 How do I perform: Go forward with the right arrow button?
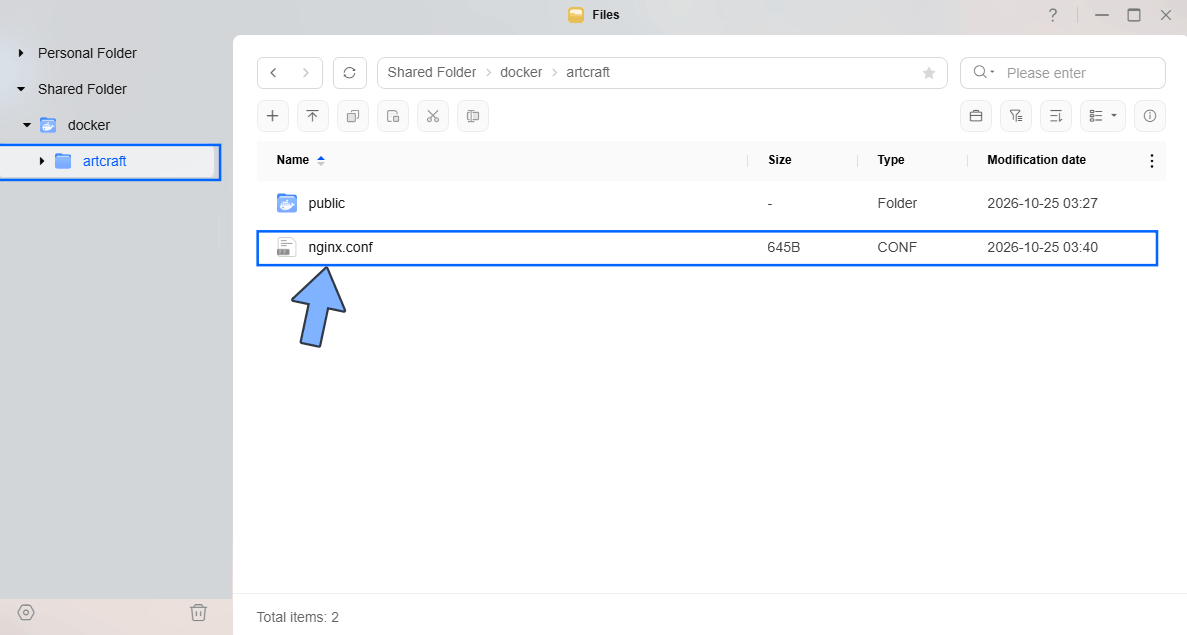306,73
